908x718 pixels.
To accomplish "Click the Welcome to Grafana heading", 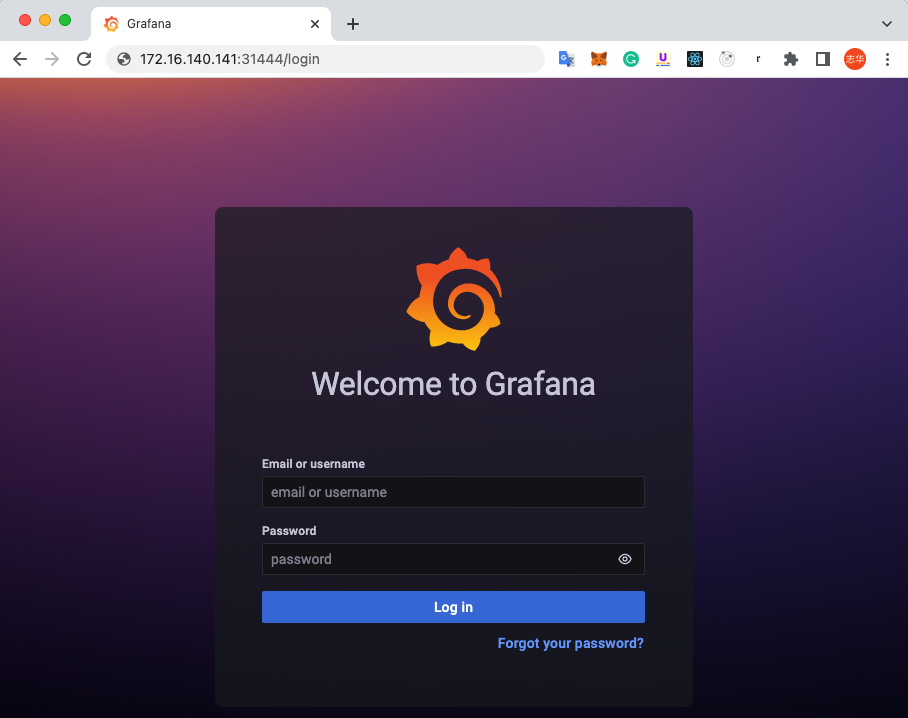I will pos(453,384).
